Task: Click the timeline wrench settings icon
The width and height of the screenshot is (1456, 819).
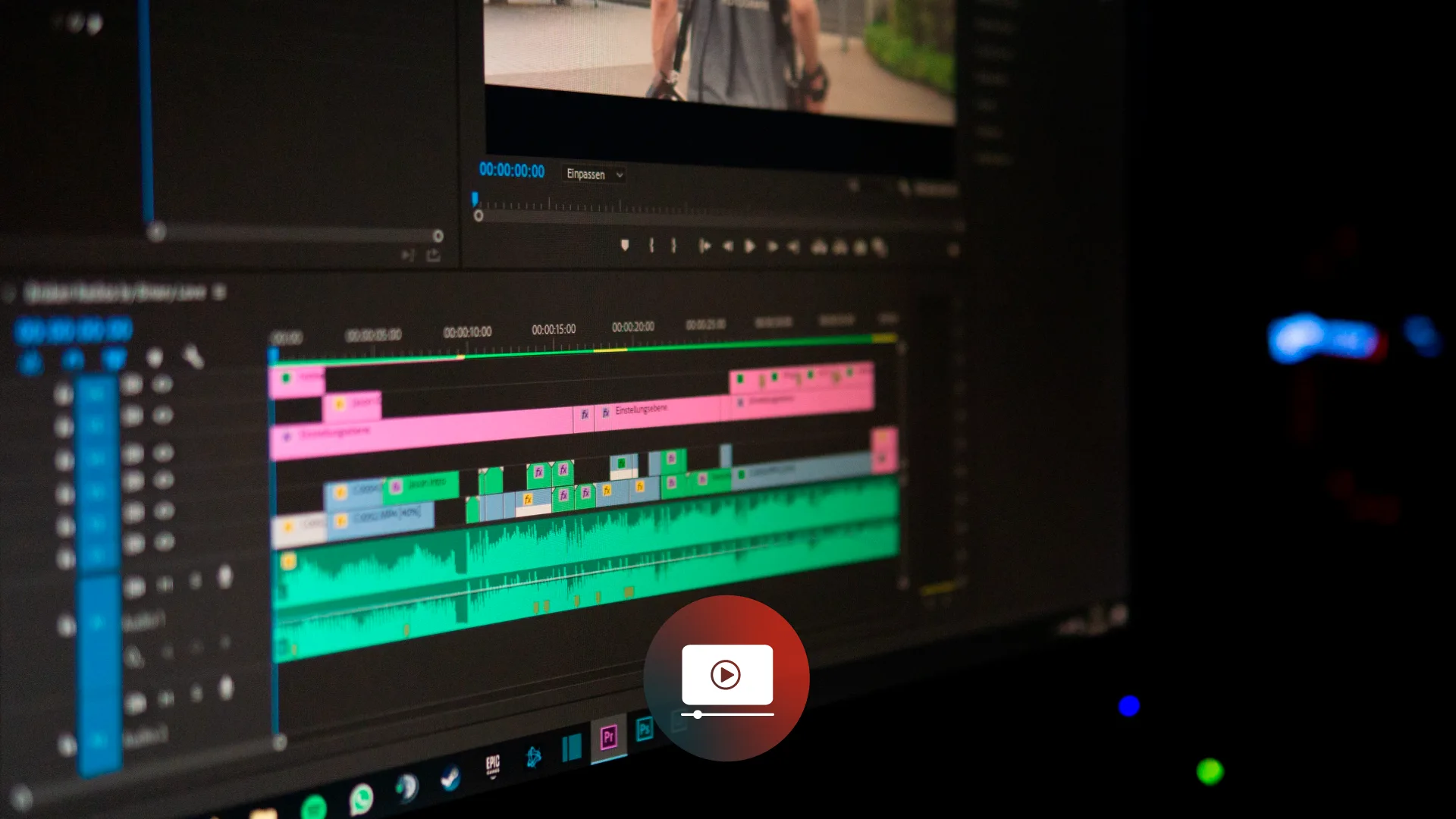Action: point(193,356)
